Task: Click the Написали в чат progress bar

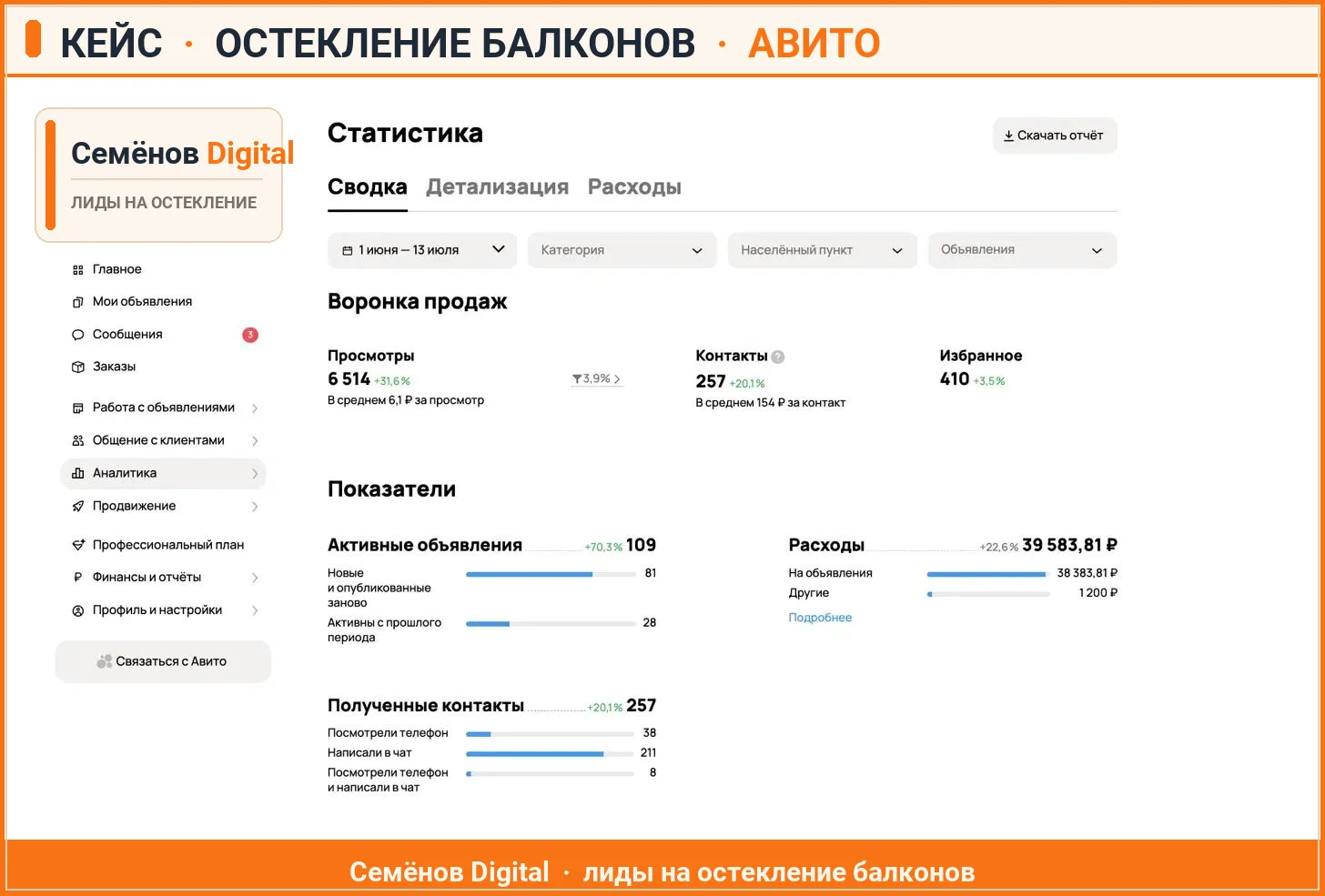Action: [x=551, y=753]
